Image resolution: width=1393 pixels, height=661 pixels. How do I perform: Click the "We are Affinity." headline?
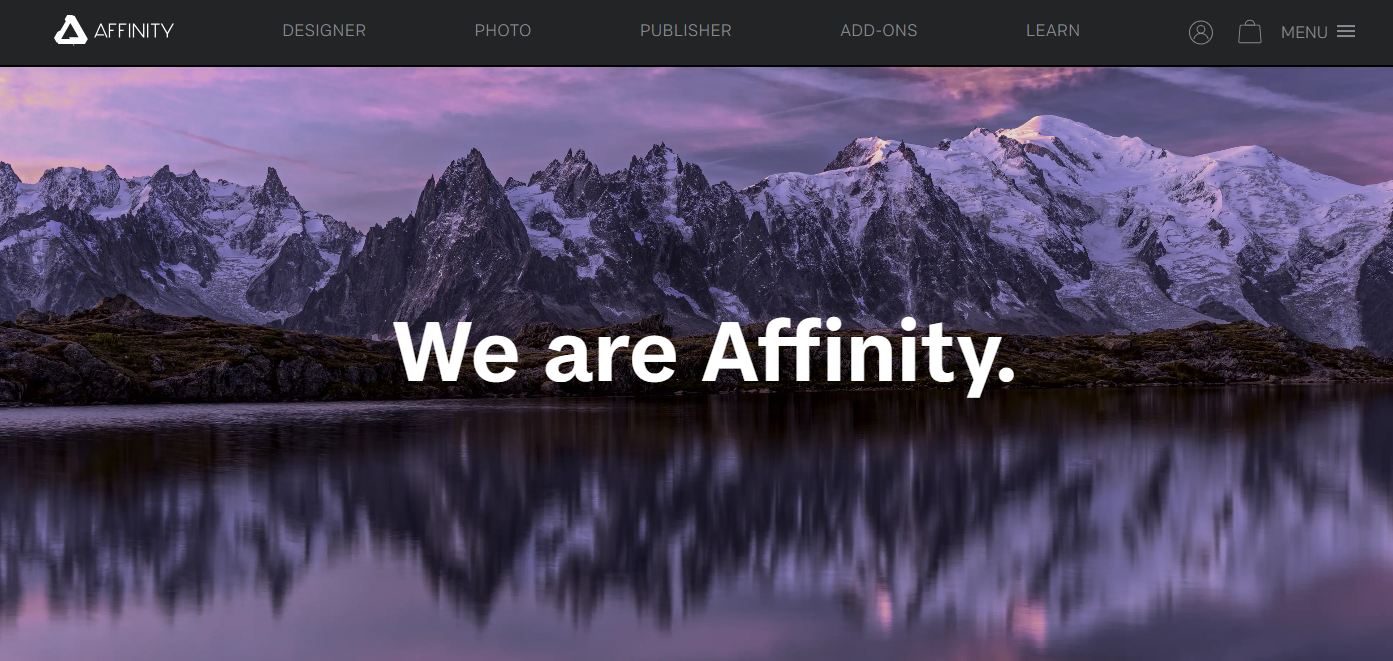point(705,352)
